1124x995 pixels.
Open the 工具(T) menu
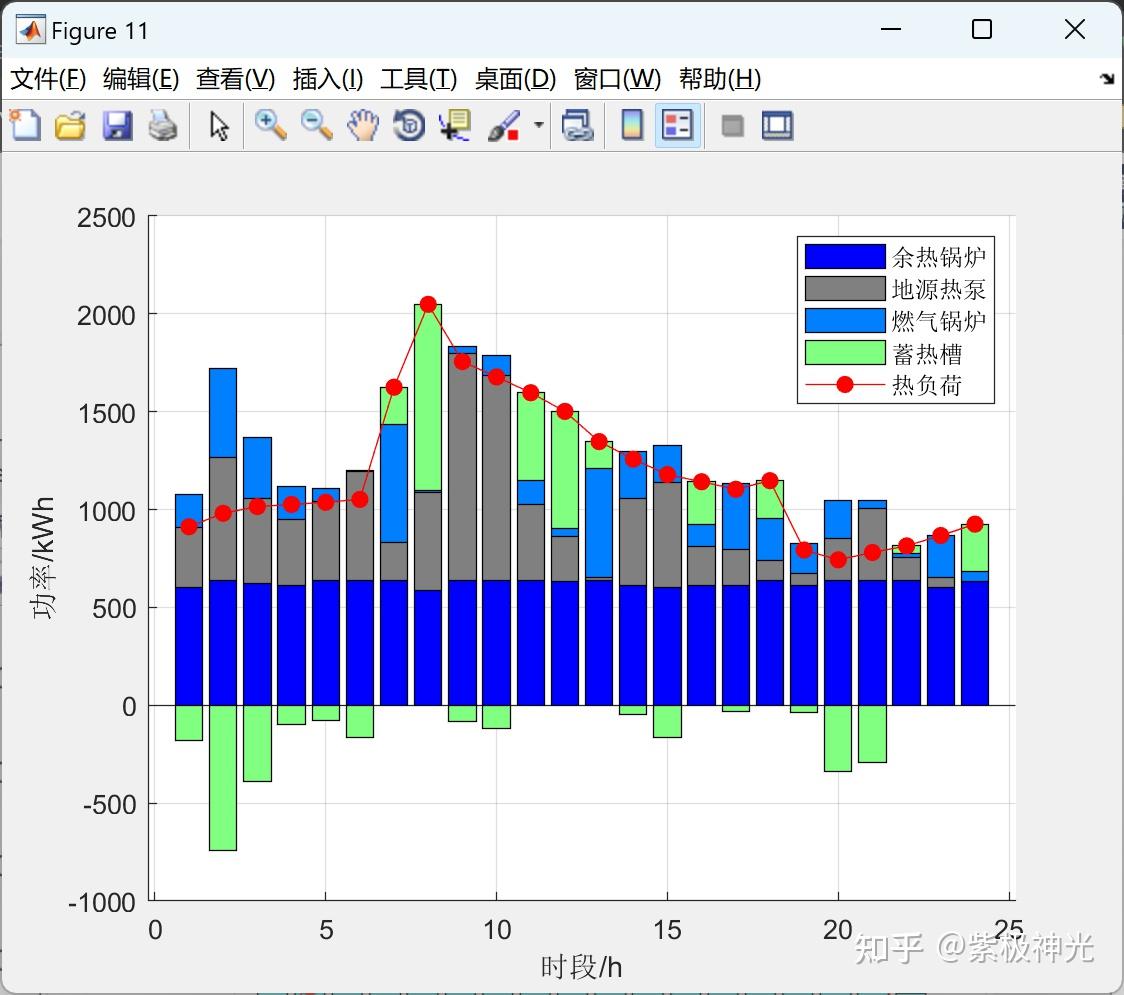tap(419, 79)
